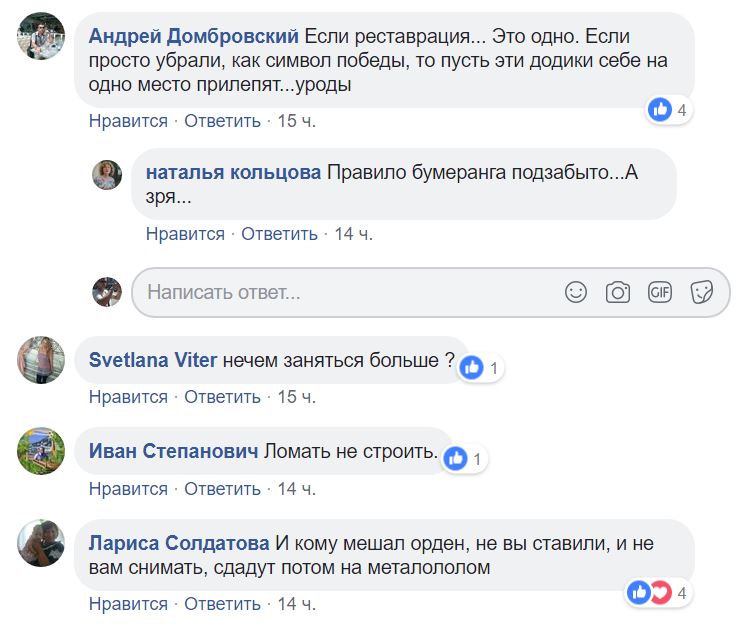This screenshot has width=744, height=631.
Task: Click the Лариса Солдатова name link
Action: click(x=179, y=543)
